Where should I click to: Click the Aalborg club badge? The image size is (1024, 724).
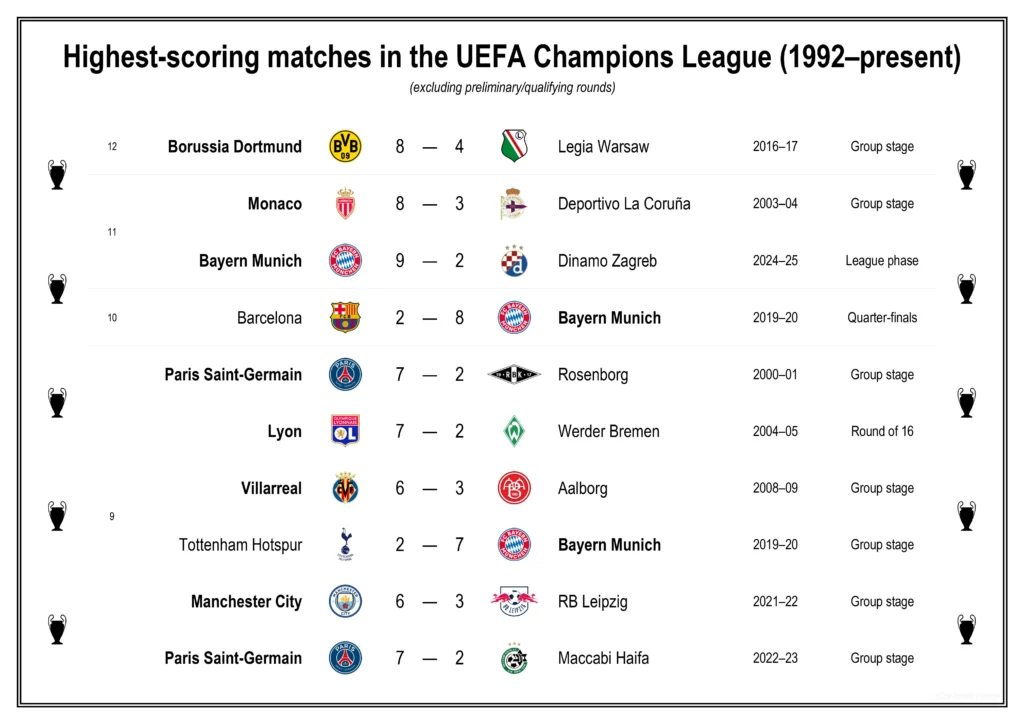[514, 488]
